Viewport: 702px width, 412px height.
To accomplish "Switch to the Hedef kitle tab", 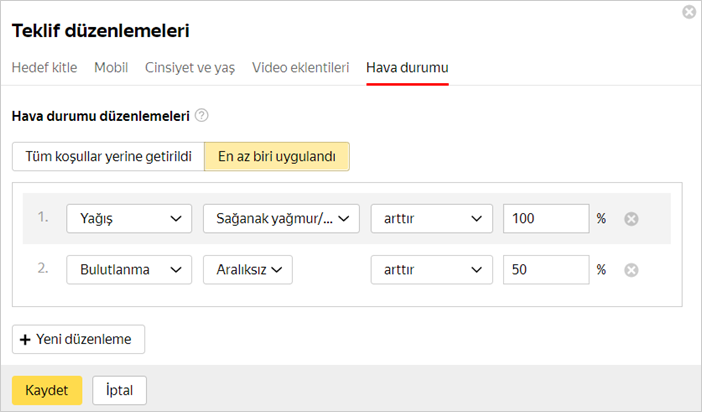I will tap(46, 68).
